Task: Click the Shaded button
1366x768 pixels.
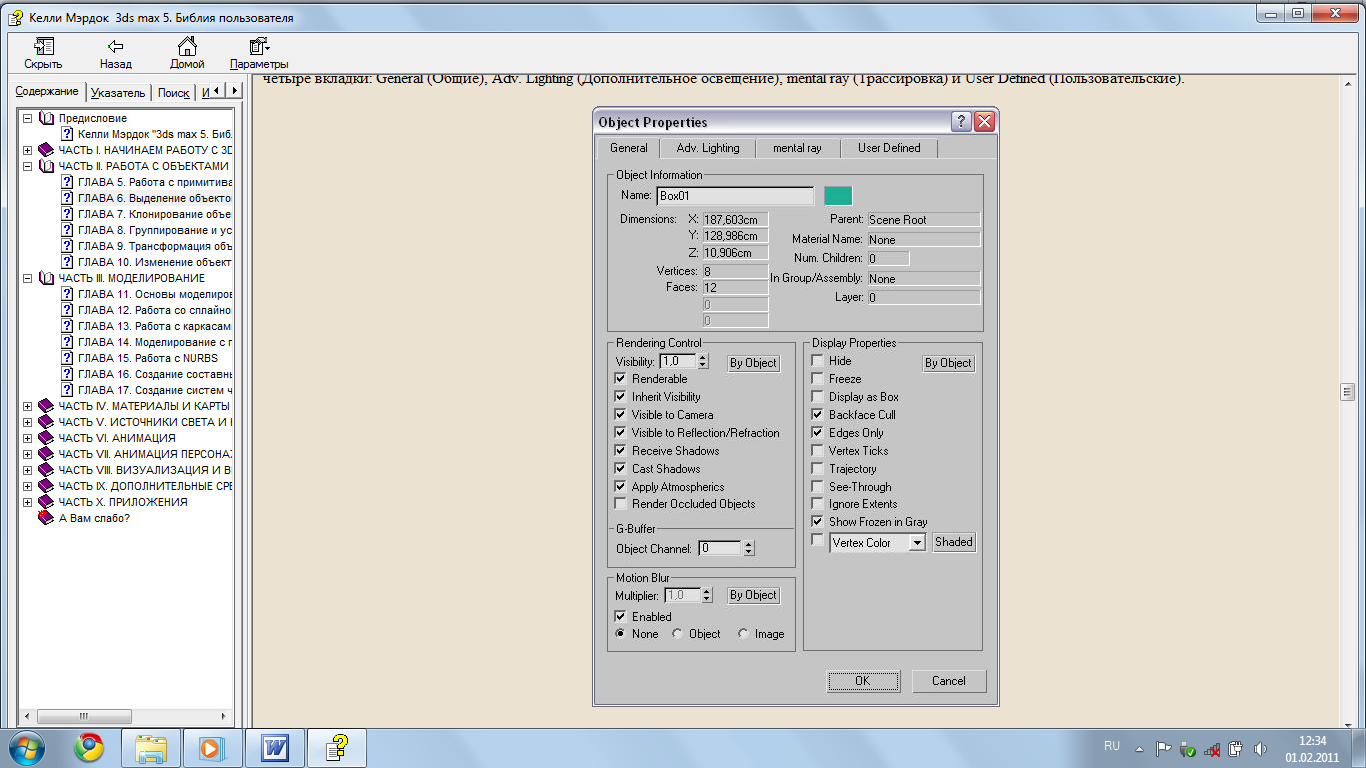Action: click(x=954, y=542)
